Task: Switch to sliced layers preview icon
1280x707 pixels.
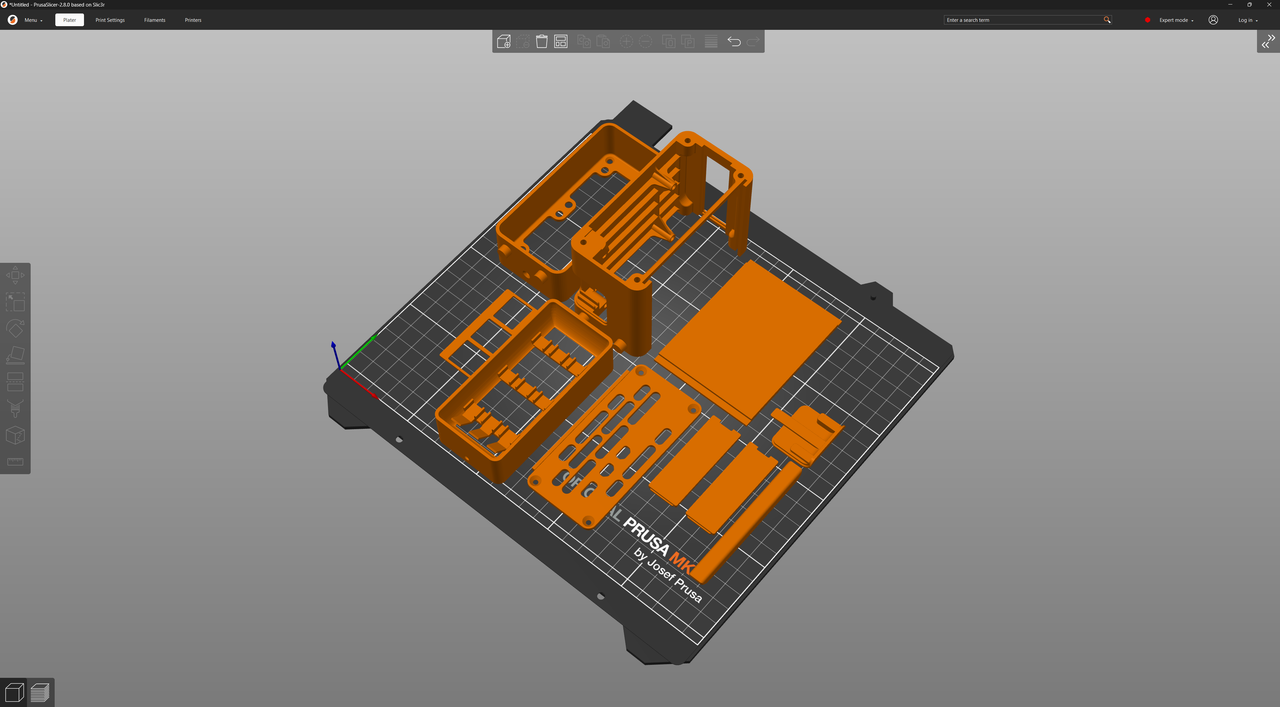Action: (40, 692)
